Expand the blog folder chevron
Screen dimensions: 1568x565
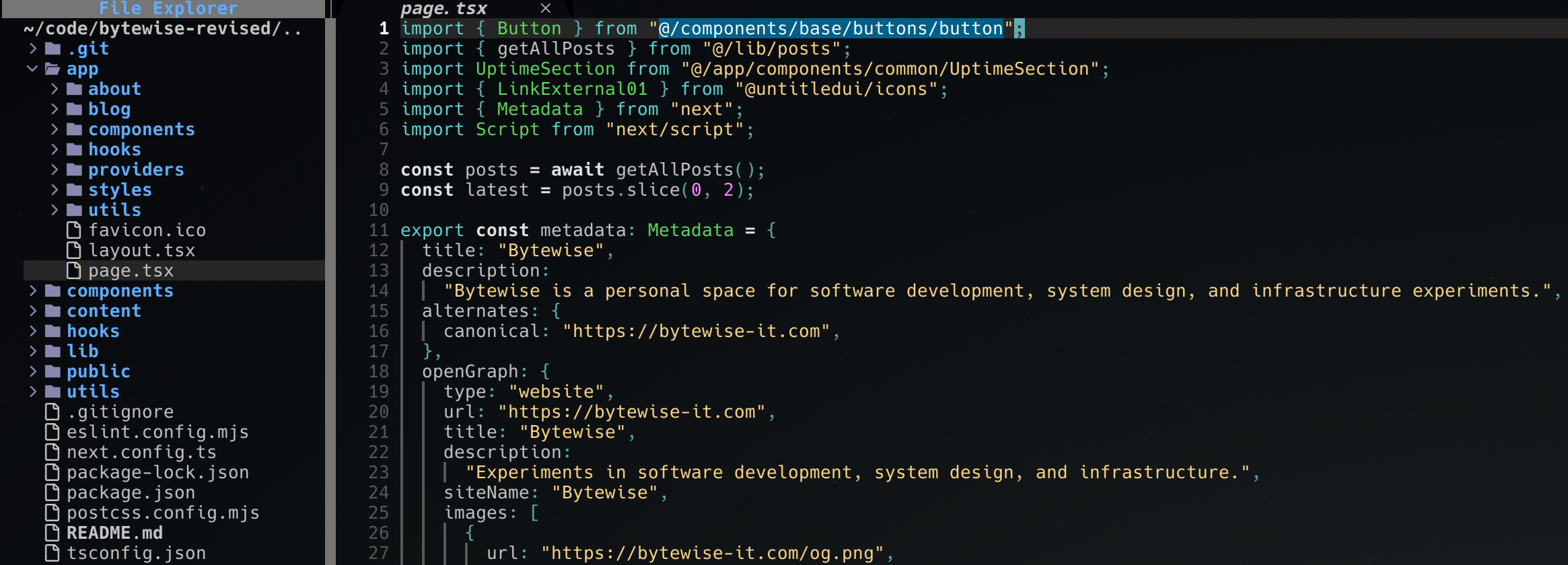click(x=55, y=109)
